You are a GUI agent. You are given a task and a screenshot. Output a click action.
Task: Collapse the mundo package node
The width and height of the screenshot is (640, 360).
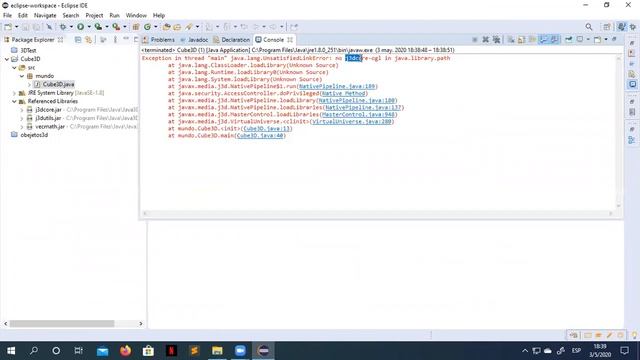(22, 76)
